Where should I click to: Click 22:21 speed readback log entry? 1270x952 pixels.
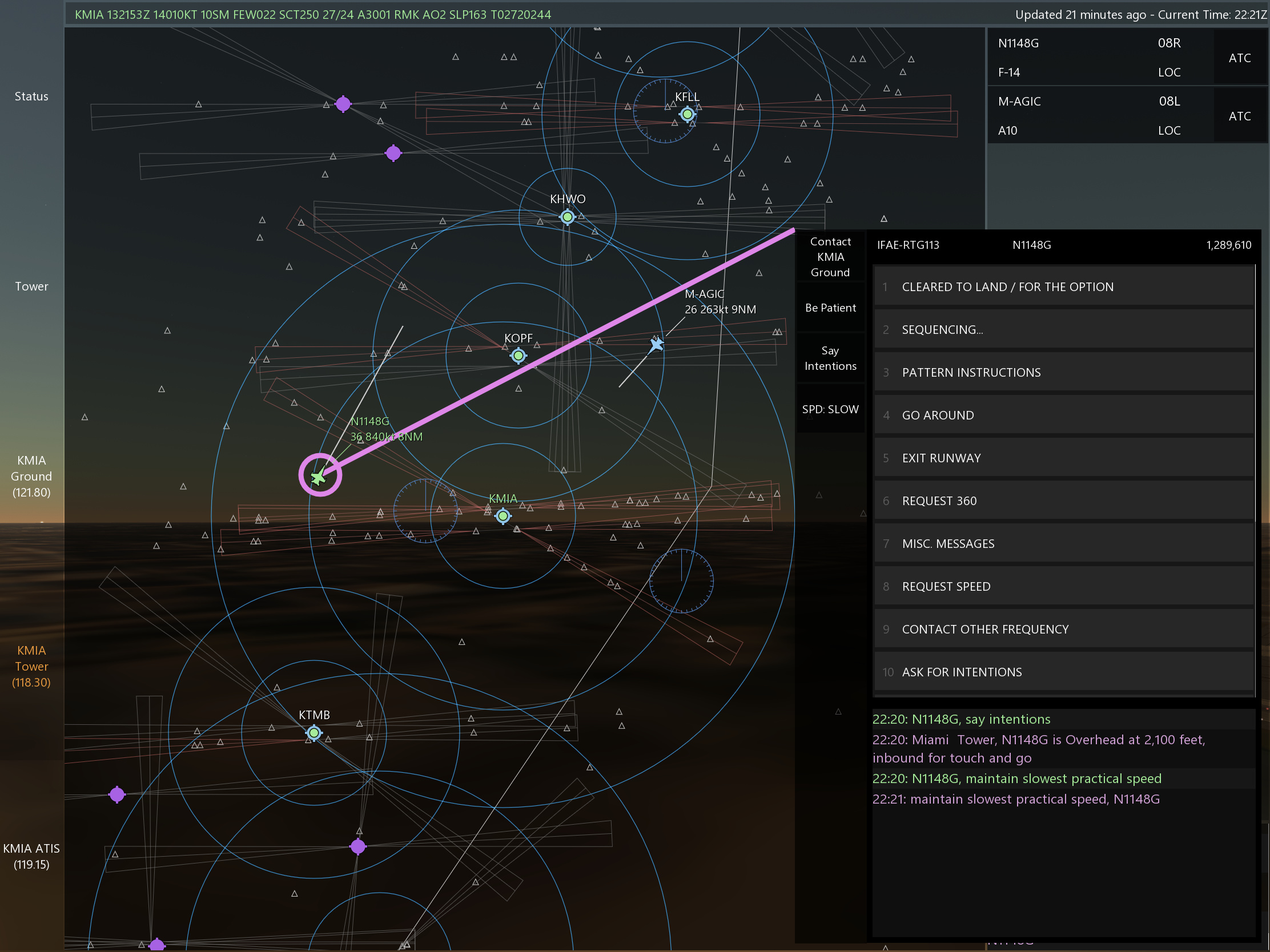click(1016, 800)
